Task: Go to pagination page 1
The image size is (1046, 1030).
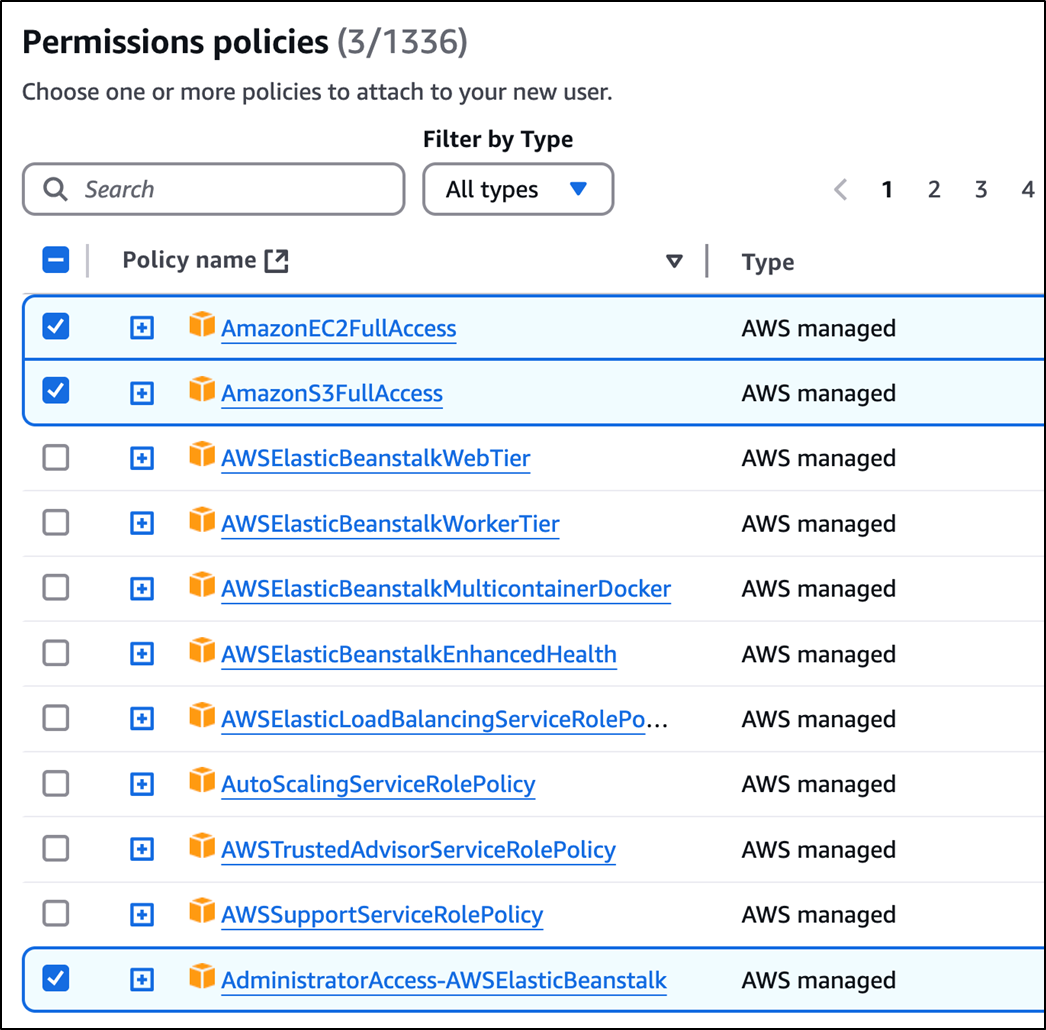Action: 887,189
